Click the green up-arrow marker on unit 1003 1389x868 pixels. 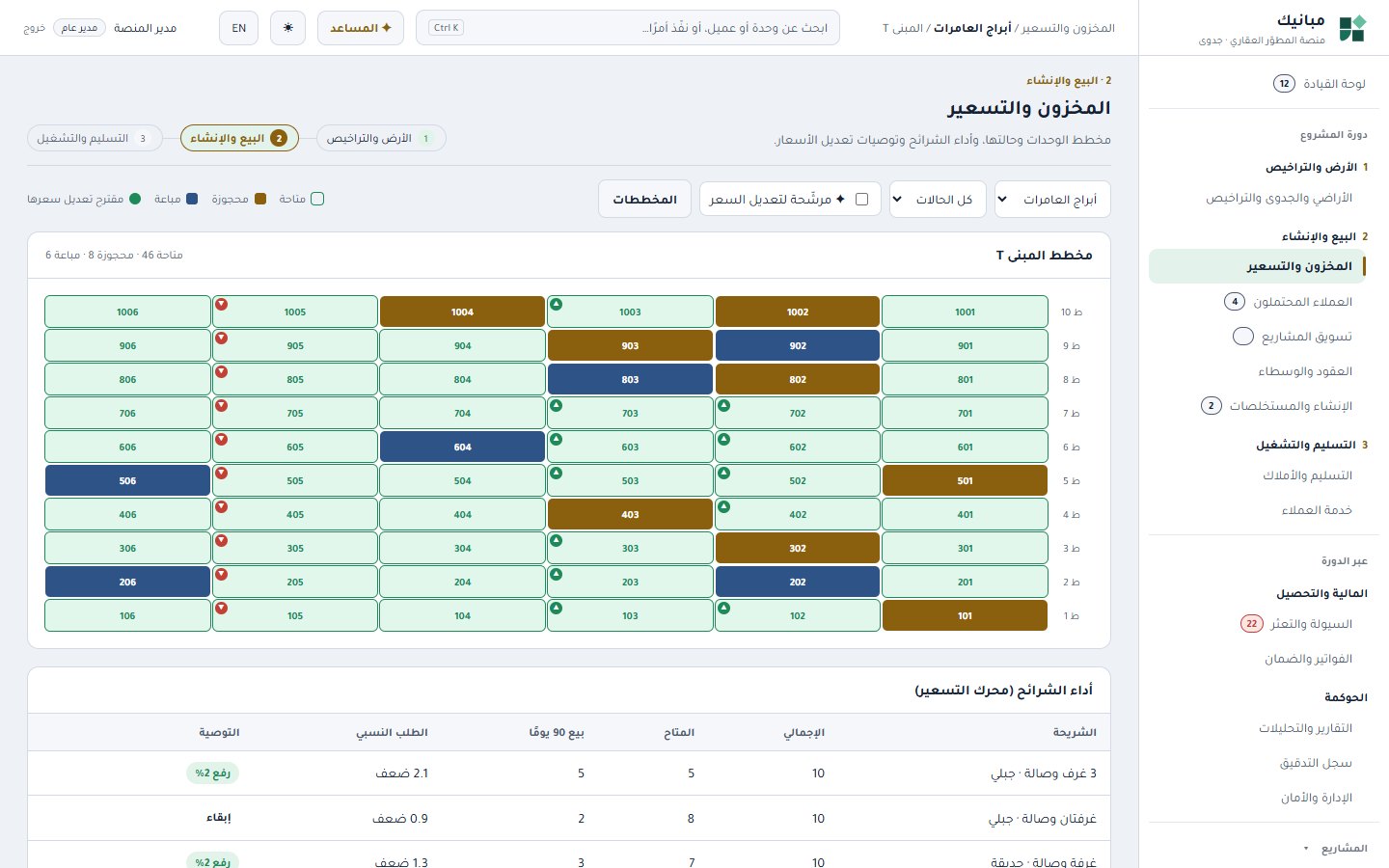(x=557, y=305)
